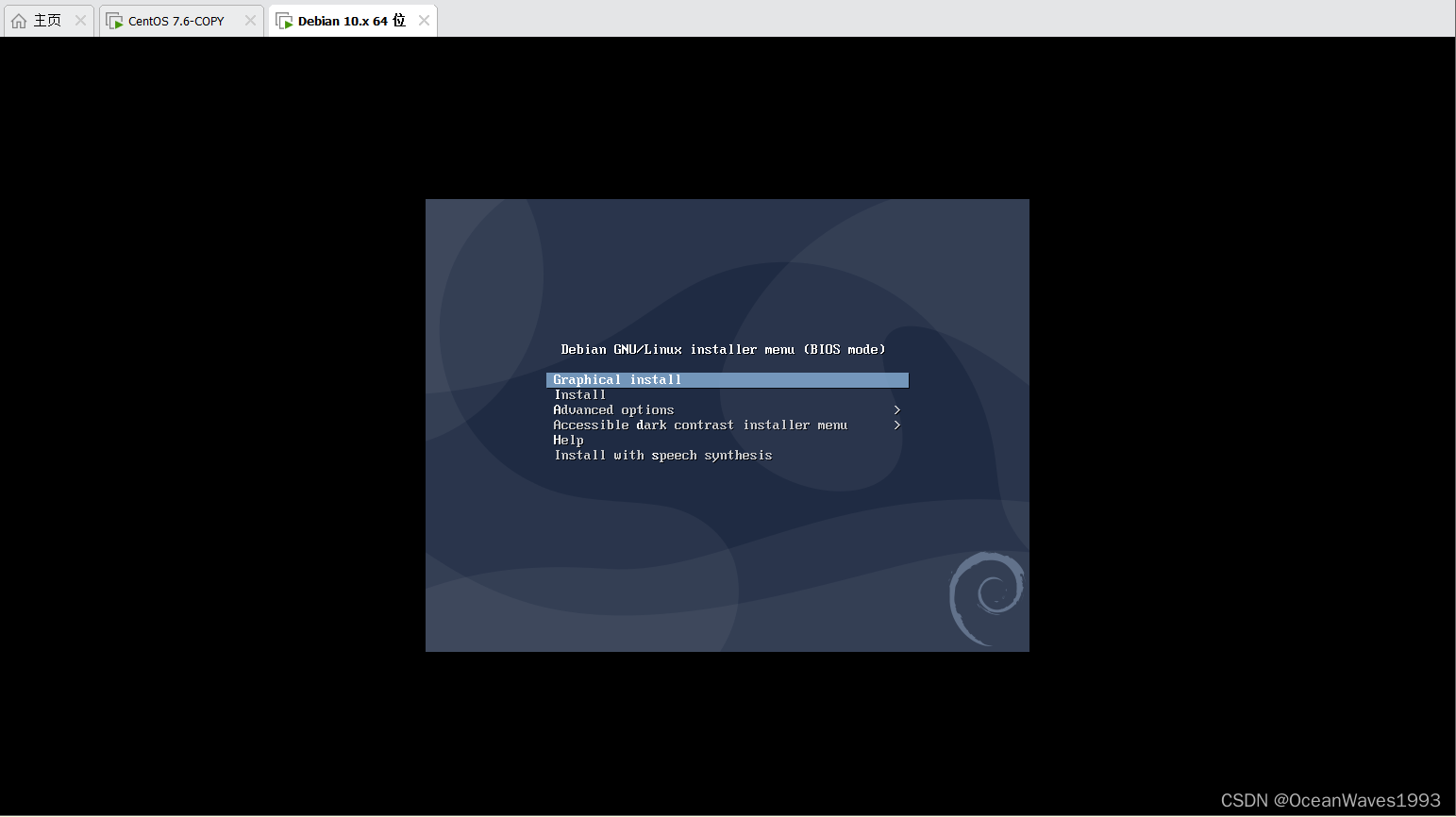
Task: Click the Debian installer menu title text
Action: pos(723,350)
